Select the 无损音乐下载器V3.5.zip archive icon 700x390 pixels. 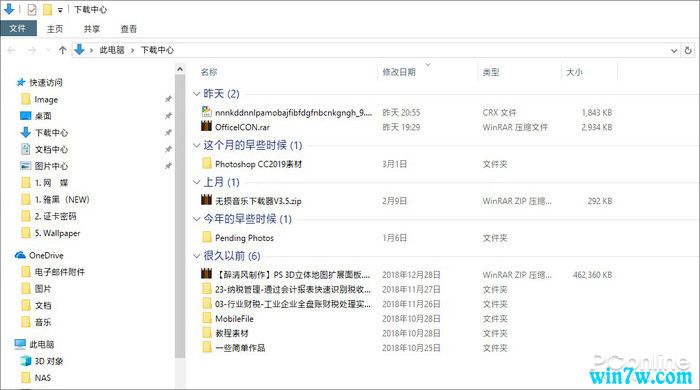click(206, 200)
